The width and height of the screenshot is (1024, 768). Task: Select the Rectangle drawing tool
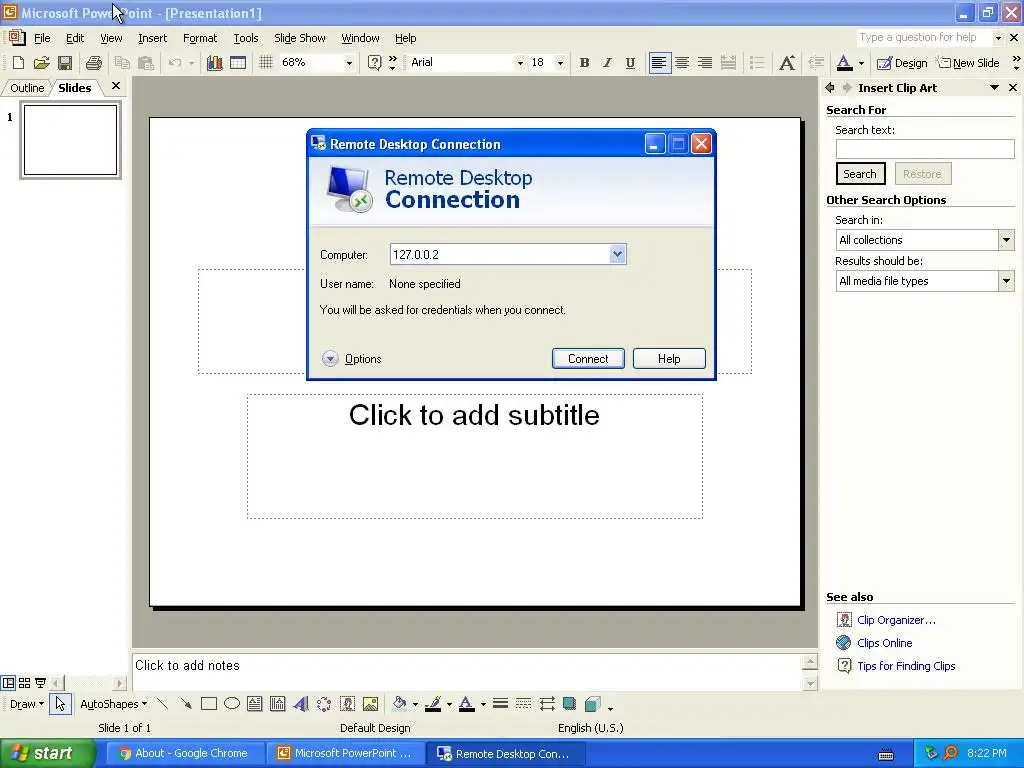pyautogui.click(x=209, y=704)
